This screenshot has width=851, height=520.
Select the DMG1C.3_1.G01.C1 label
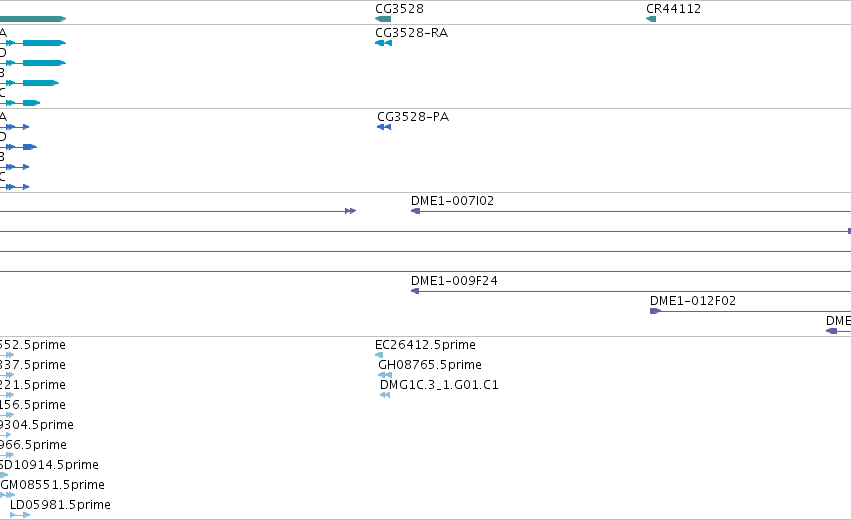[x=439, y=385]
